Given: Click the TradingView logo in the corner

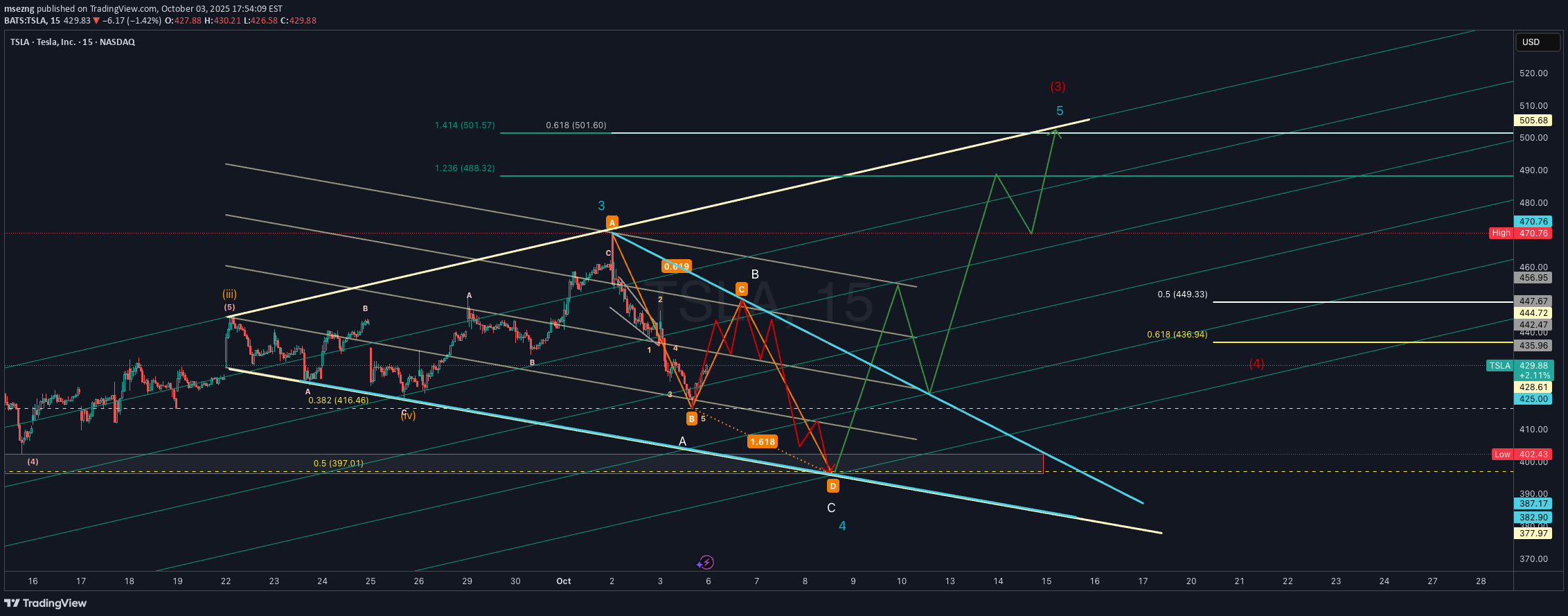Looking at the screenshot, I should (x=46, y=603).
